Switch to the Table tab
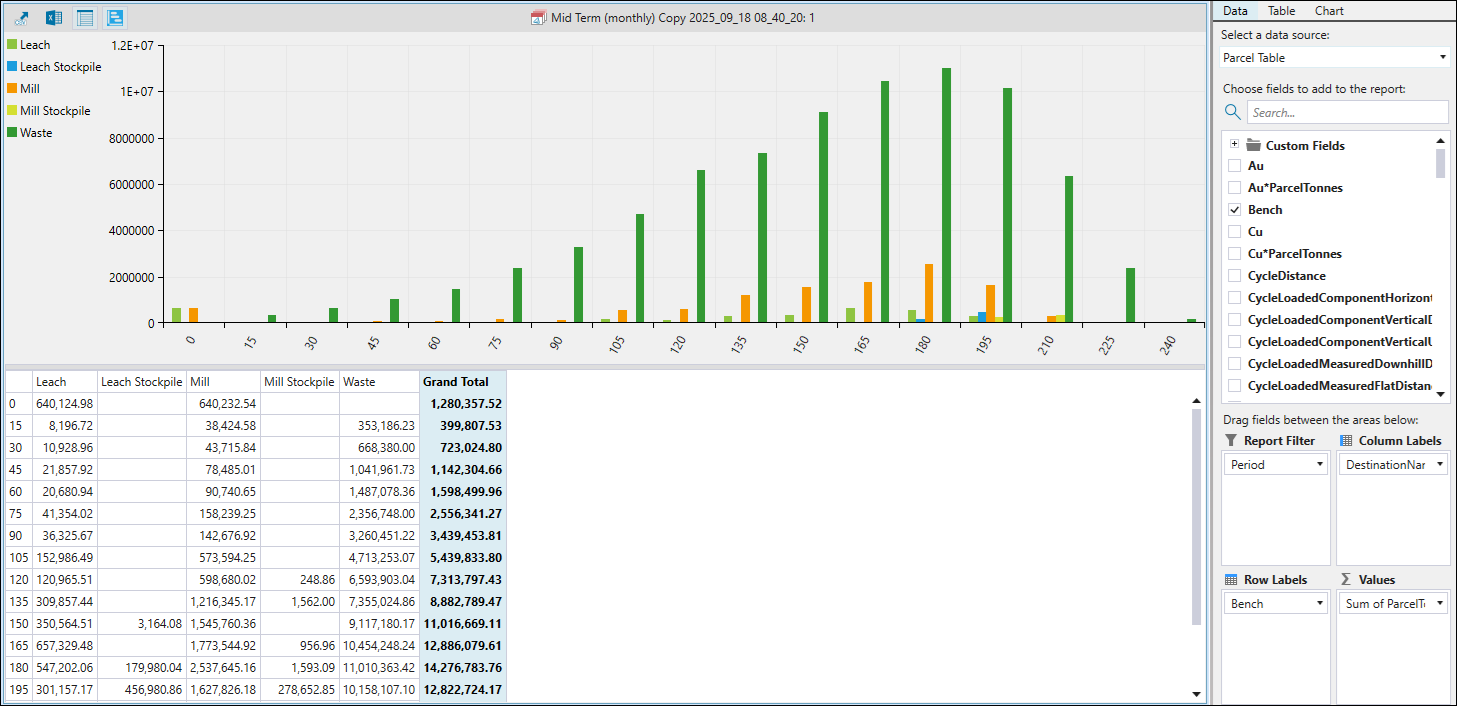Screen dimensions: 1457x706 click(x=1281, y=11)
